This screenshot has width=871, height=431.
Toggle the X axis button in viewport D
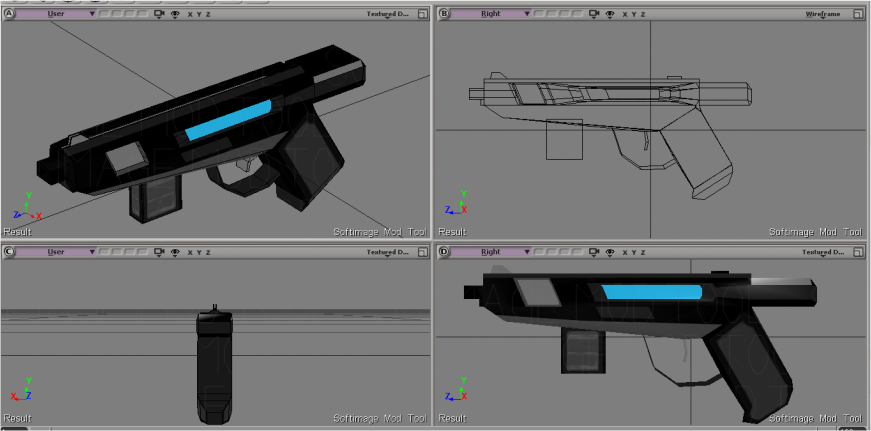click(x=625, y=253)
